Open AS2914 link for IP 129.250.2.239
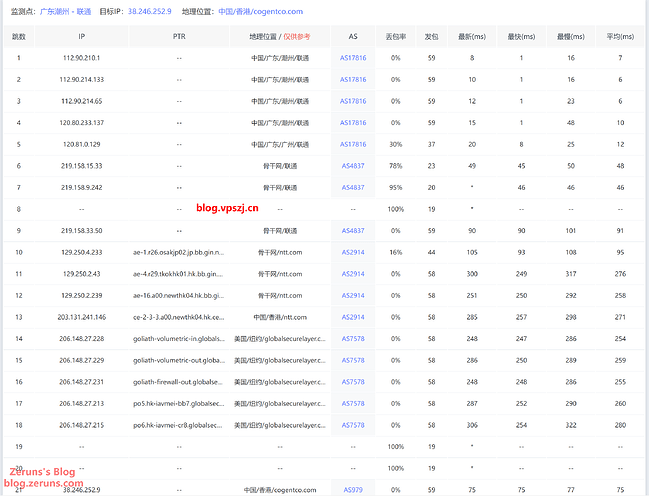This screenshot has width=649, height=499. pos(353,295)
